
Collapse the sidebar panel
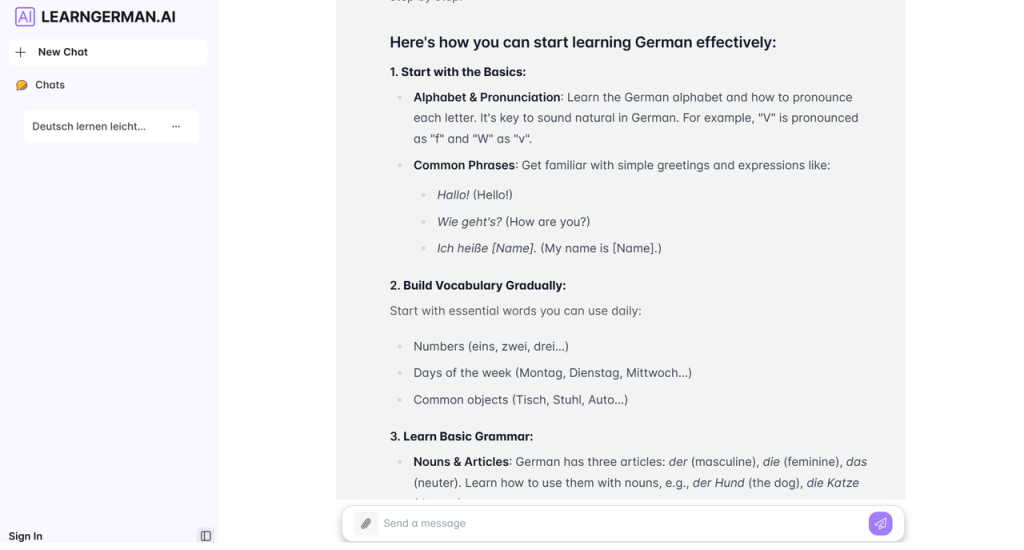(206, 536)
